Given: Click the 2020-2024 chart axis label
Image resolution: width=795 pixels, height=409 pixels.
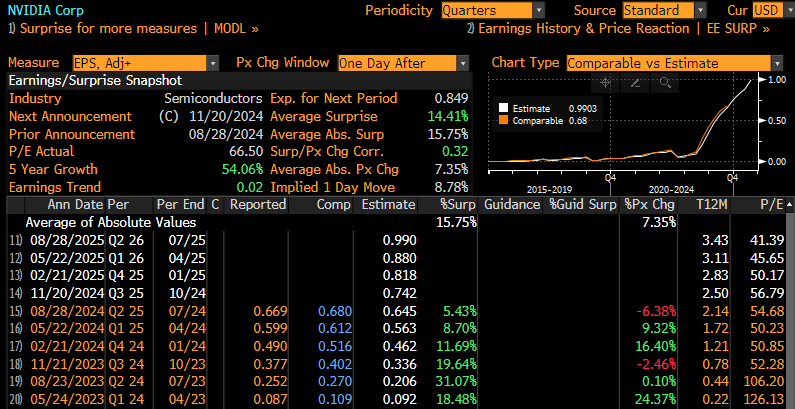Looking at the screenshot, I should [671, 190].
